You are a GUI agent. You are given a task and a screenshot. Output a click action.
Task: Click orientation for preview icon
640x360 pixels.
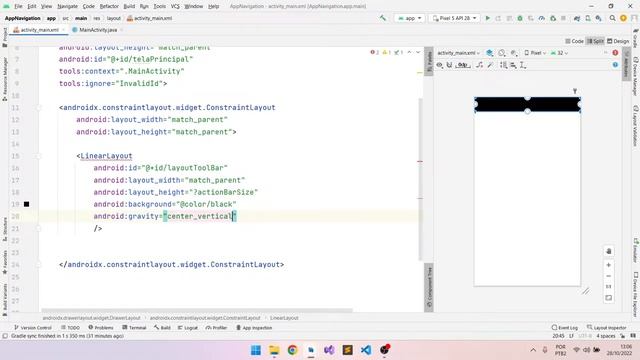click(502, 53)
